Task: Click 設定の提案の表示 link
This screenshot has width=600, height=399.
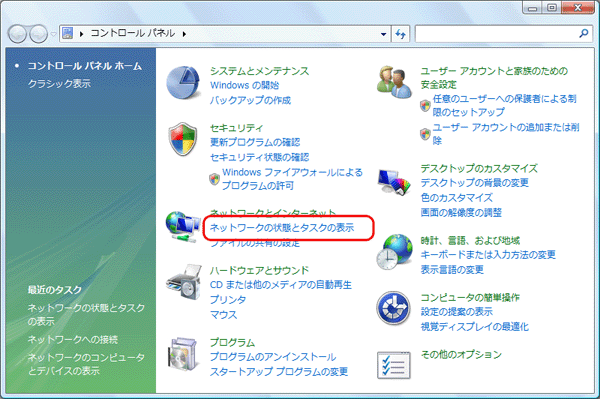Action: (457, 312)
